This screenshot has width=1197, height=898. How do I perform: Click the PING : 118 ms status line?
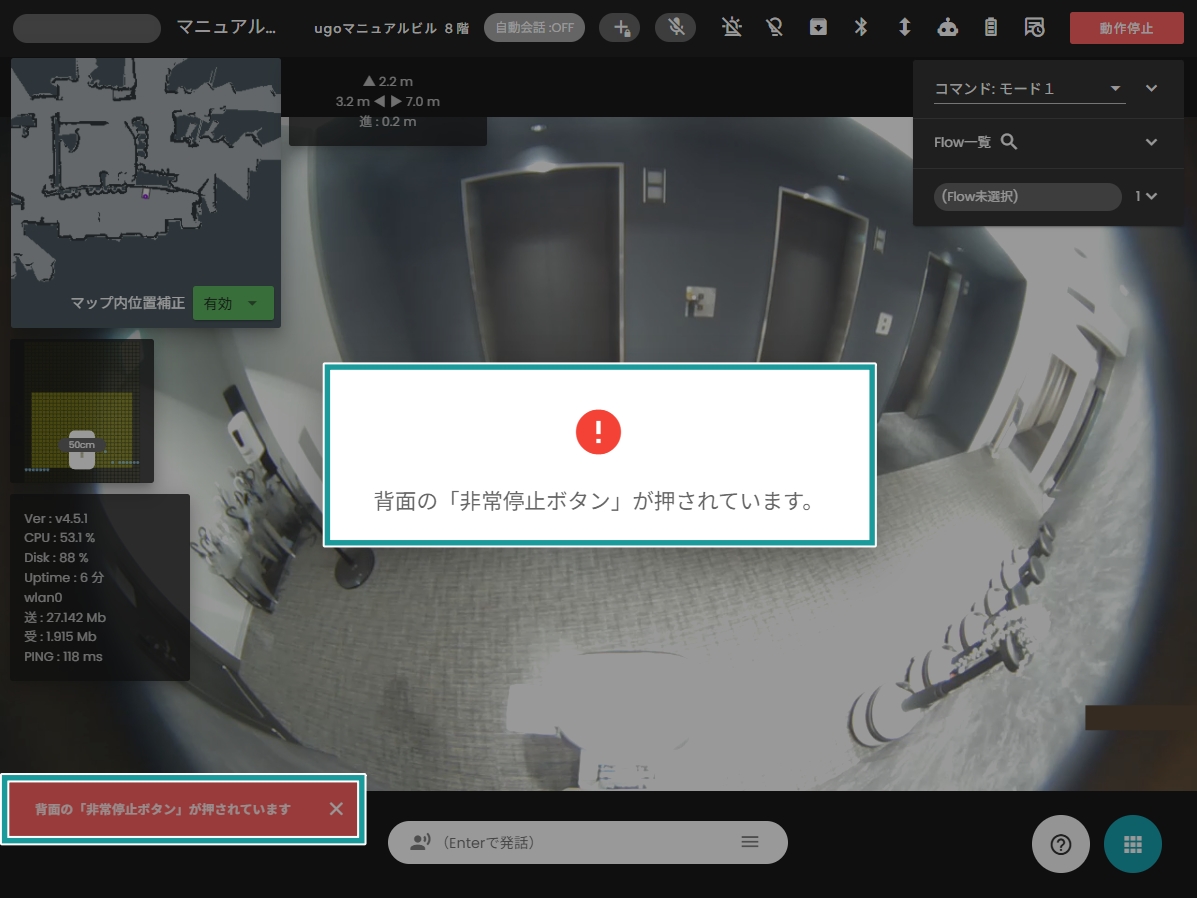tap(63, 657)
